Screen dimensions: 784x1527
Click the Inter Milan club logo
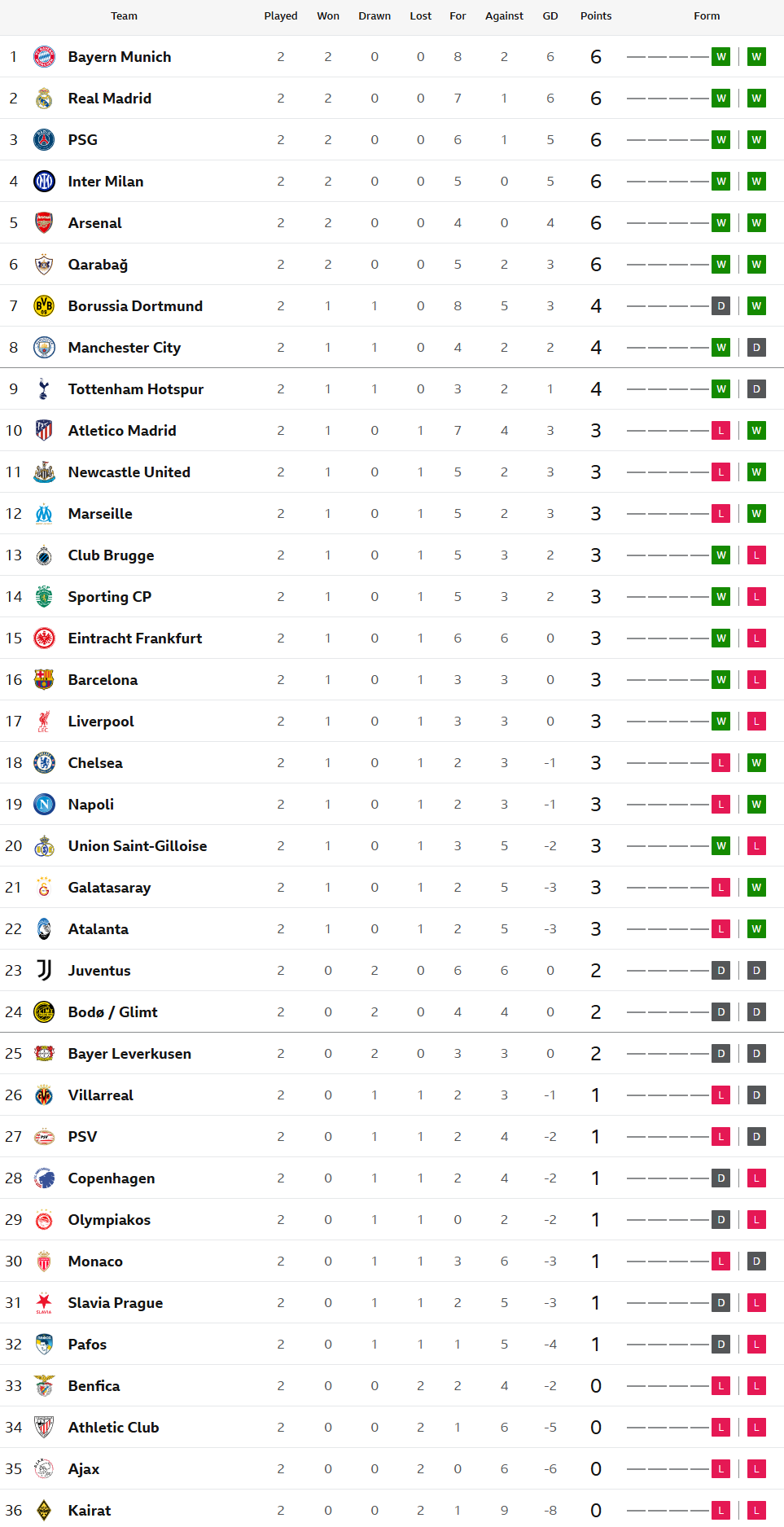click(44, 182)
